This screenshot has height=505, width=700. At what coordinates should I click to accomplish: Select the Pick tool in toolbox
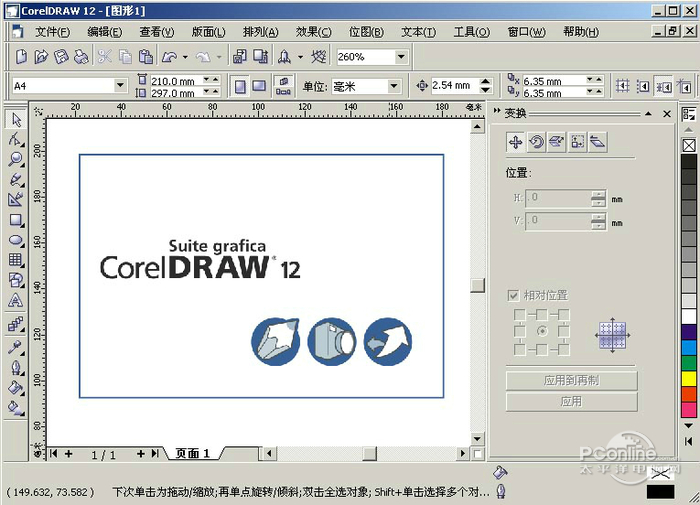tap(16, 120)
